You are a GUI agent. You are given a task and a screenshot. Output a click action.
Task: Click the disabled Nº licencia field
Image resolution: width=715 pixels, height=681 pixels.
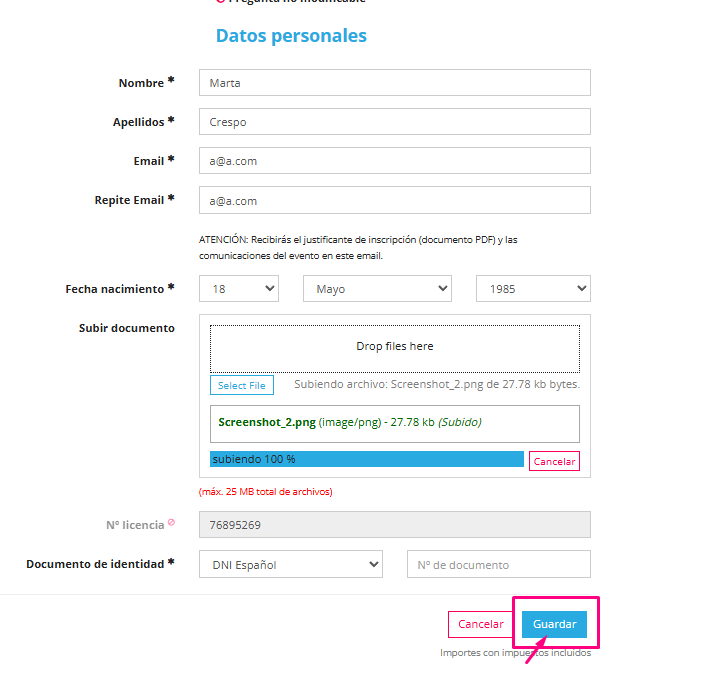(x=395, y=525)
